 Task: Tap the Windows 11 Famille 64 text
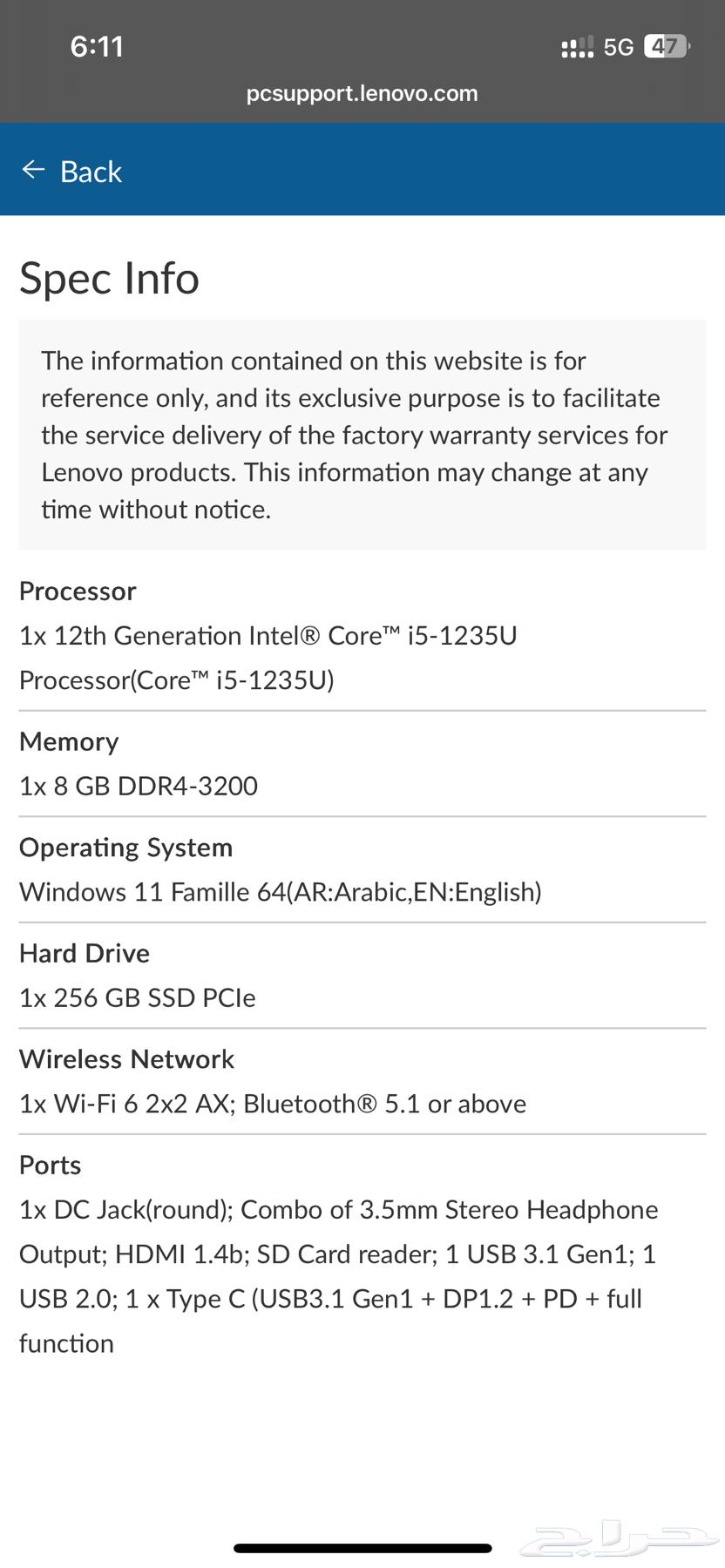pyautogui.click(x=281, y=892)
